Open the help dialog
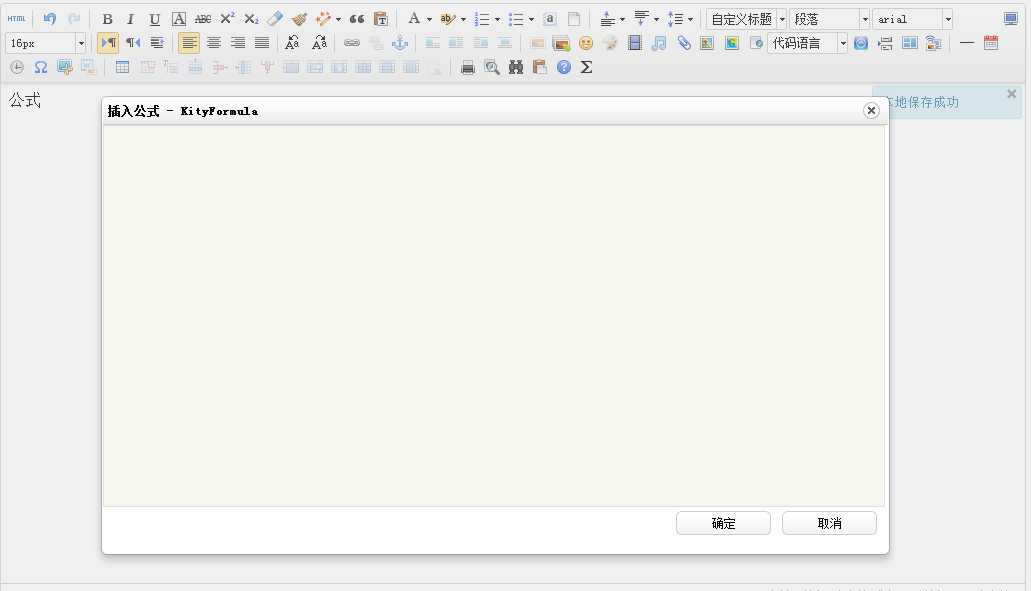This screenshot has width=1031, height=591. pyautogui.click(x=563, y=67)
